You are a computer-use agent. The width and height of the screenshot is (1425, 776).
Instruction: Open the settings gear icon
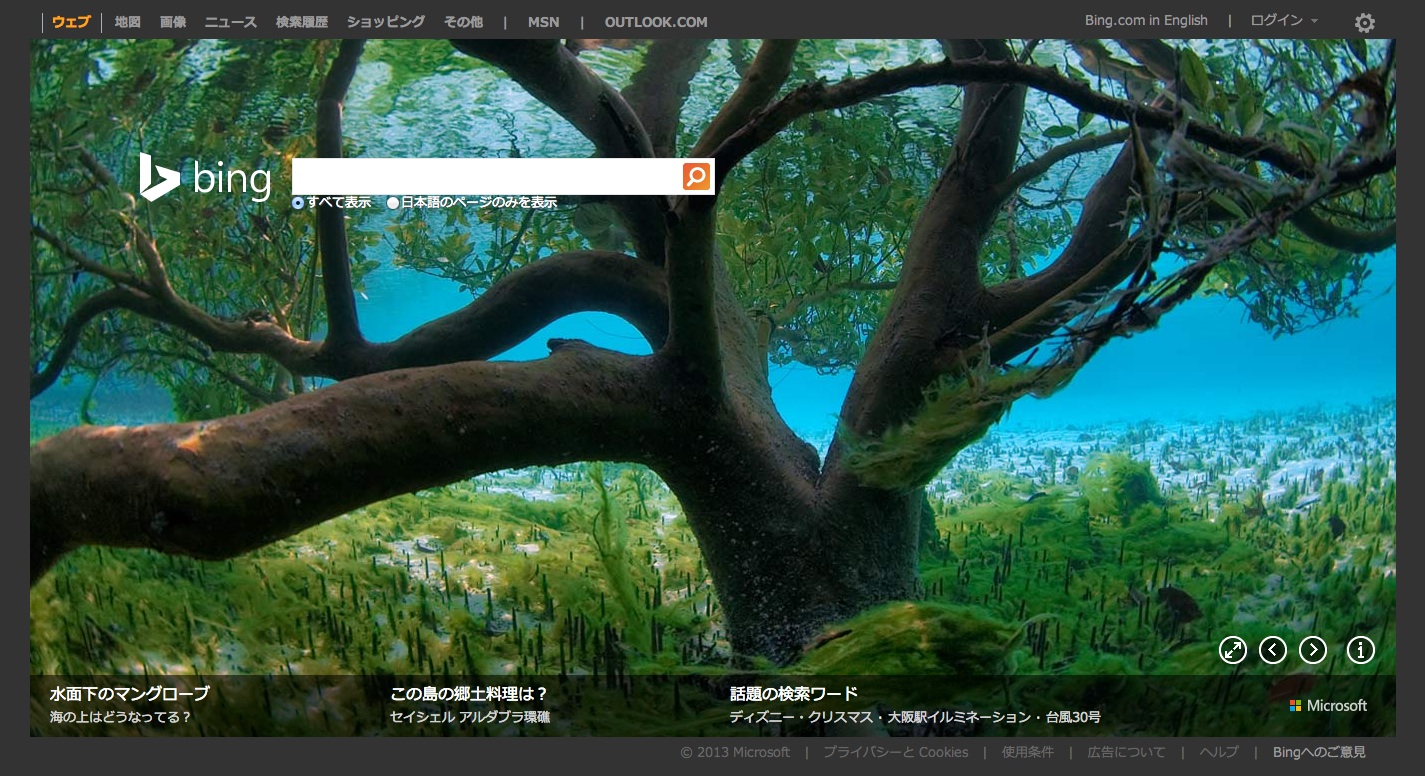[x=1364, y=23]
